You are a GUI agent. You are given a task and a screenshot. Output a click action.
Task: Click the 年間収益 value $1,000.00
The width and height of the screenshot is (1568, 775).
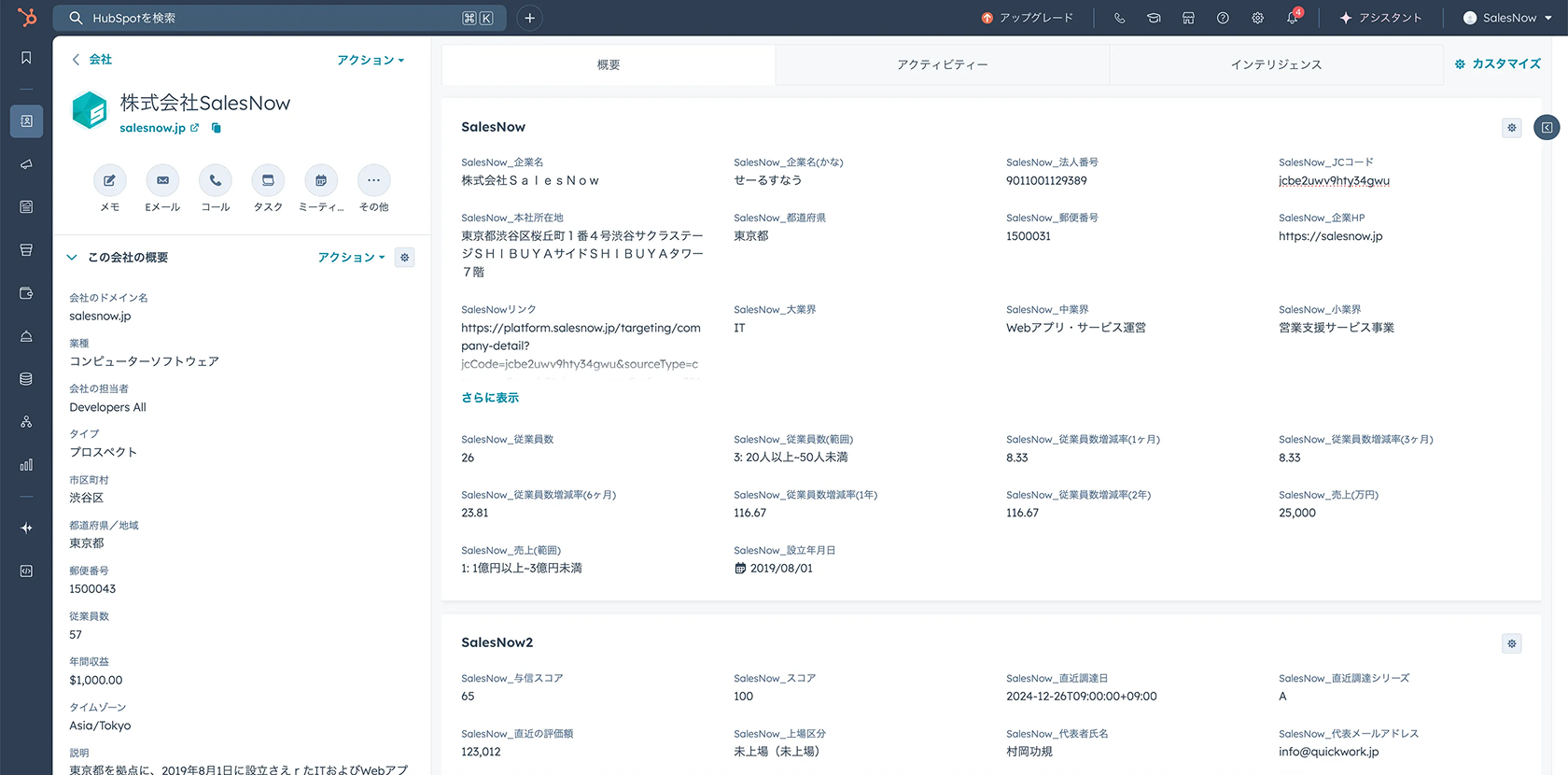pyautogui.click(x=96, y=681)
